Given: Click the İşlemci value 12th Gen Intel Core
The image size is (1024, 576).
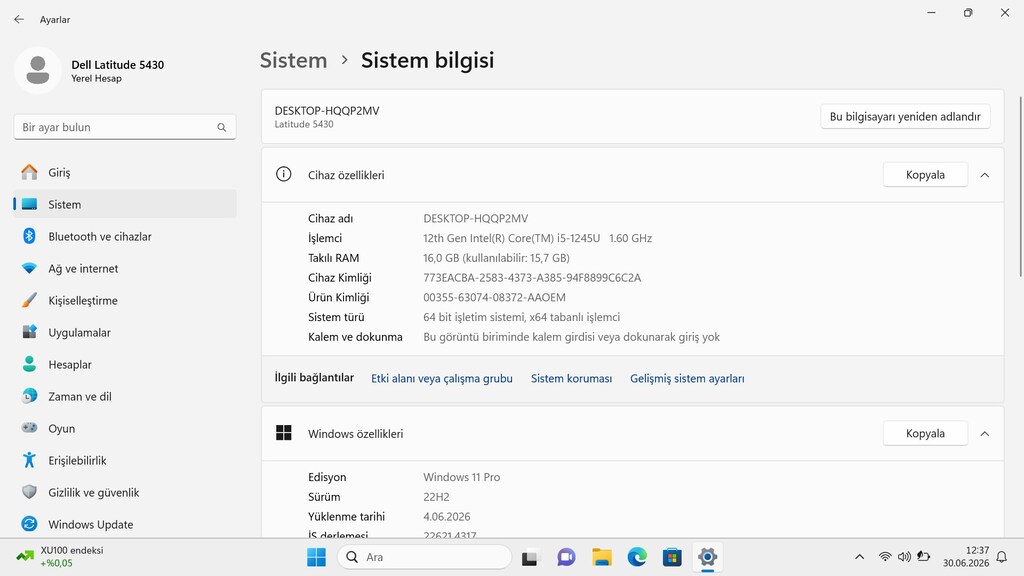Looking at the screenshot, I should pos(537,238).
